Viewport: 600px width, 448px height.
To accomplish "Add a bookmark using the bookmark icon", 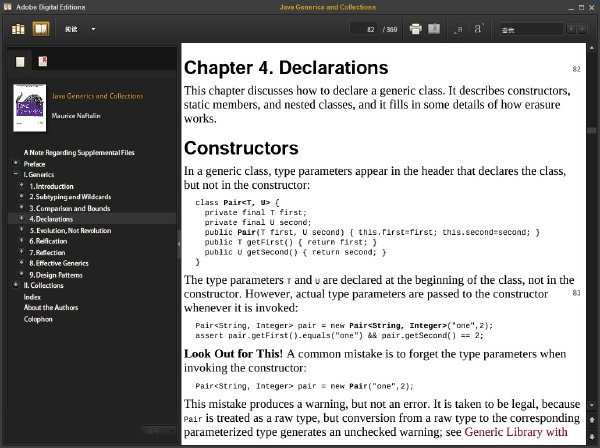I will 434,29.
